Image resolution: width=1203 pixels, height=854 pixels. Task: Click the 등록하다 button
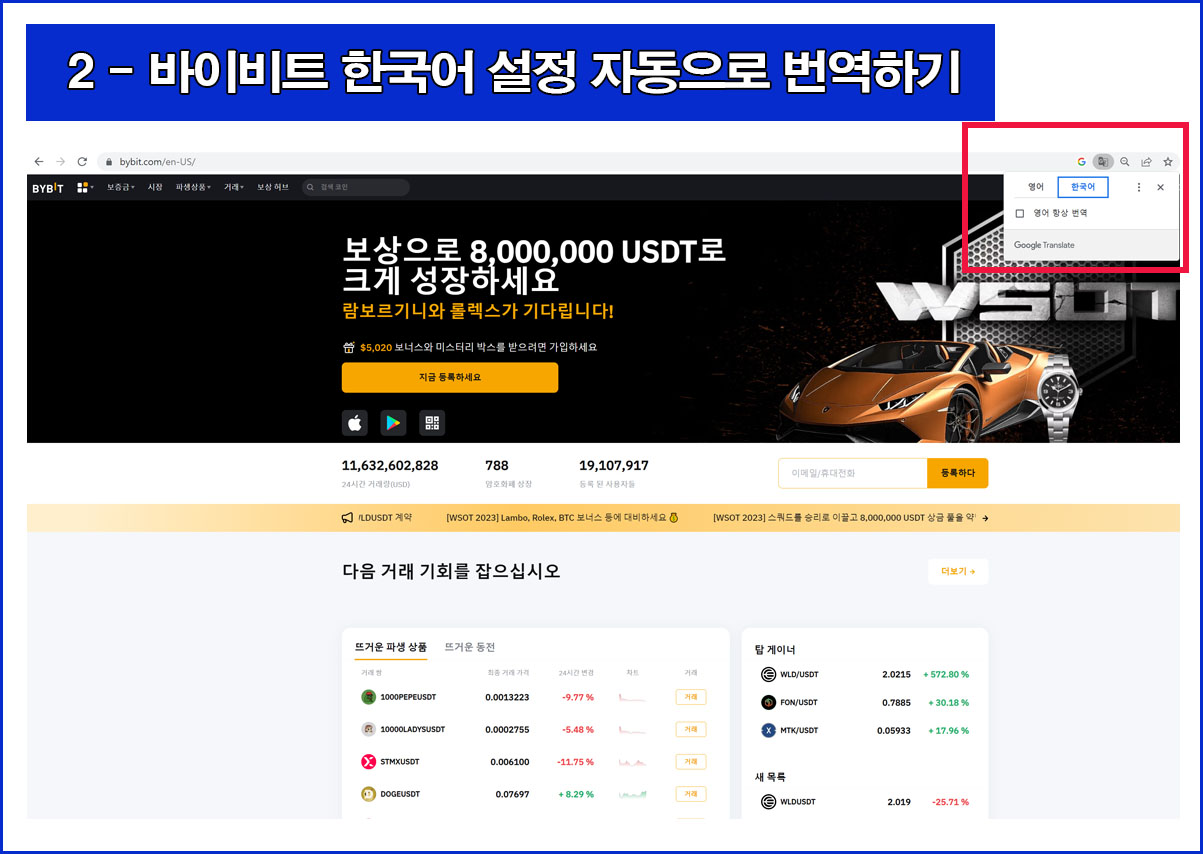[958, 473]
